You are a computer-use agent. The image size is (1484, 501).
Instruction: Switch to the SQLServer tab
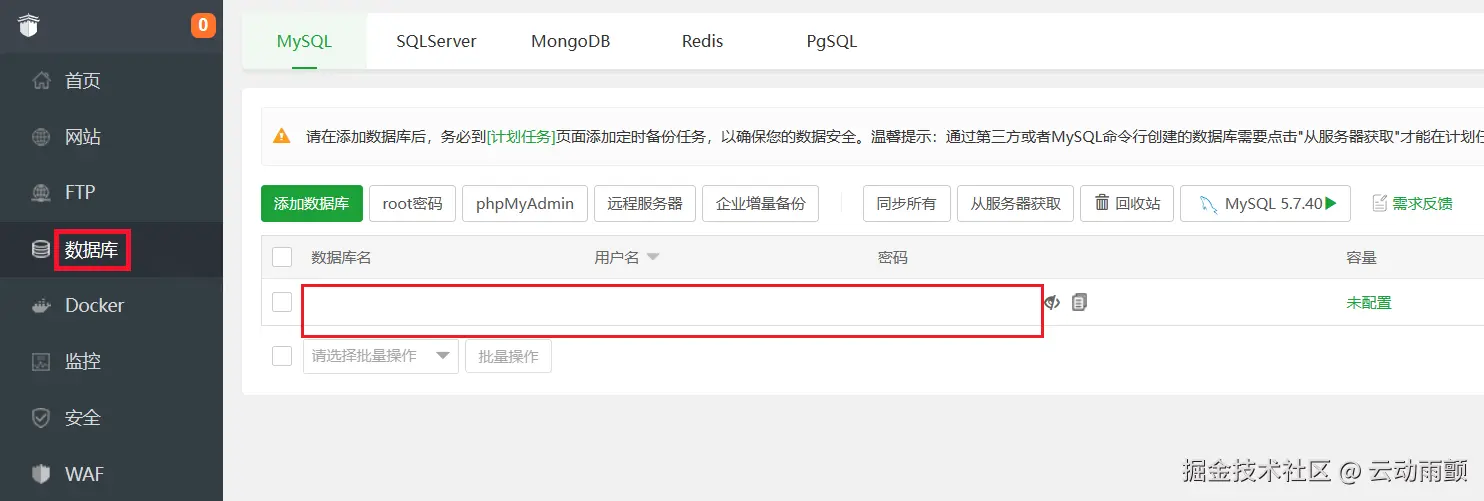436,41
